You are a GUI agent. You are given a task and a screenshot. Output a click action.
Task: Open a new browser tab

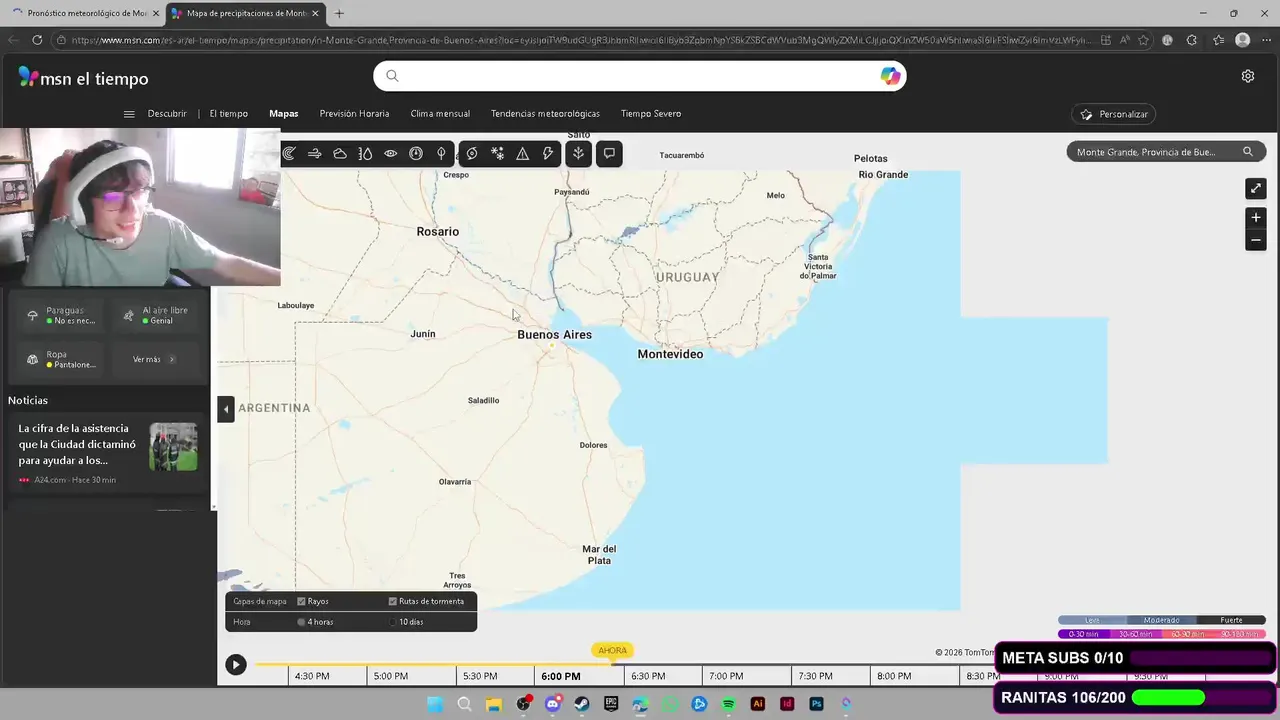point(339,13)
